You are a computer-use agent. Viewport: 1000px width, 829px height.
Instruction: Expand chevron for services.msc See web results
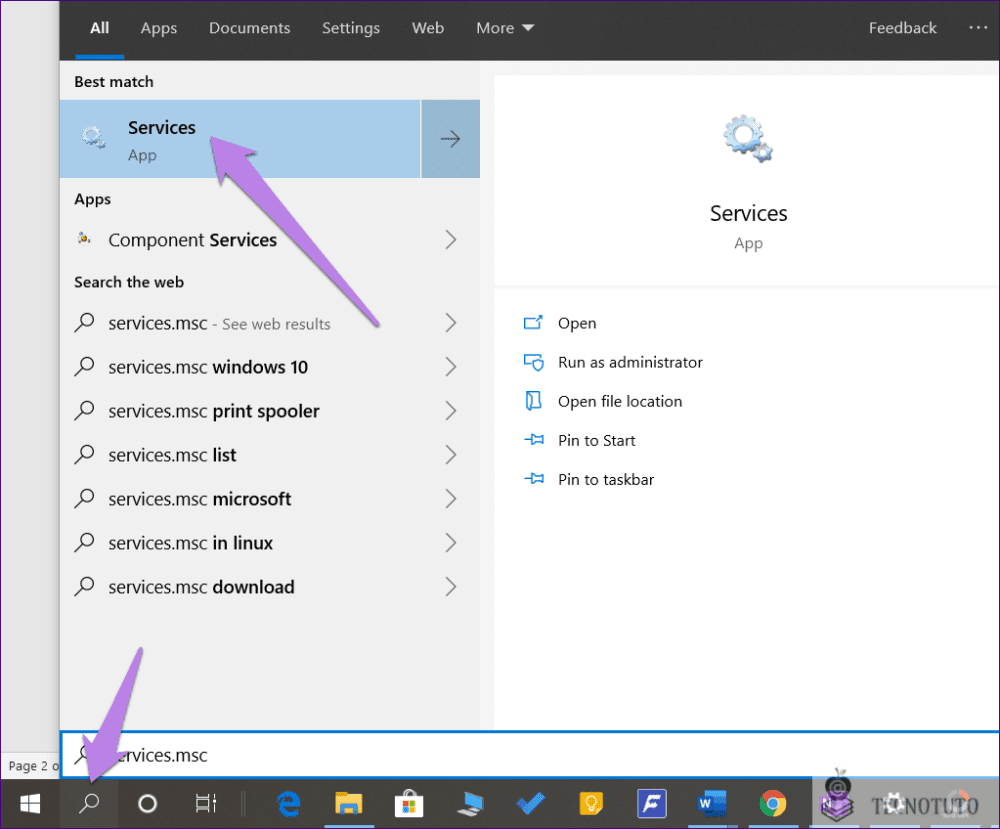tap(450, 323)
